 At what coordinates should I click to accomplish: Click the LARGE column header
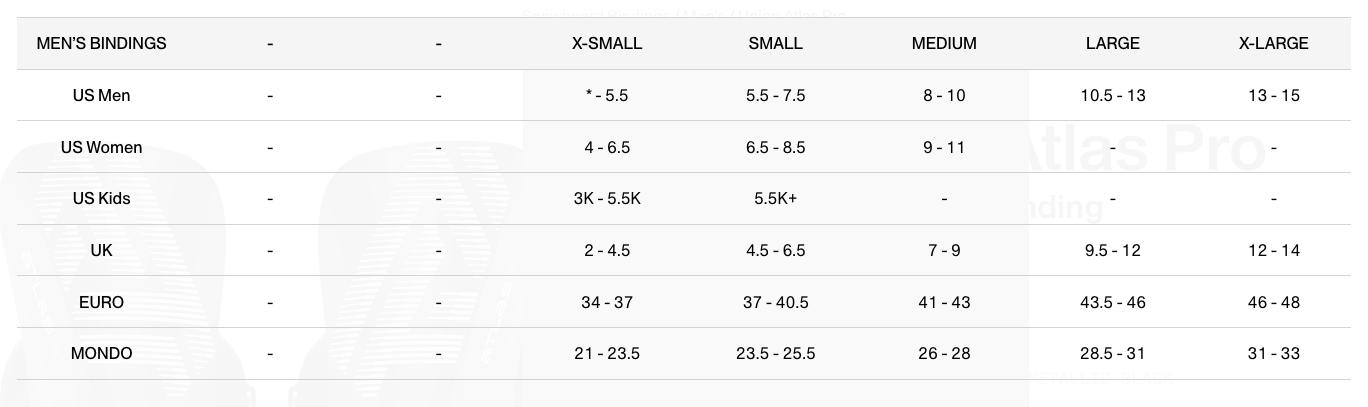tap(1112, 44)
